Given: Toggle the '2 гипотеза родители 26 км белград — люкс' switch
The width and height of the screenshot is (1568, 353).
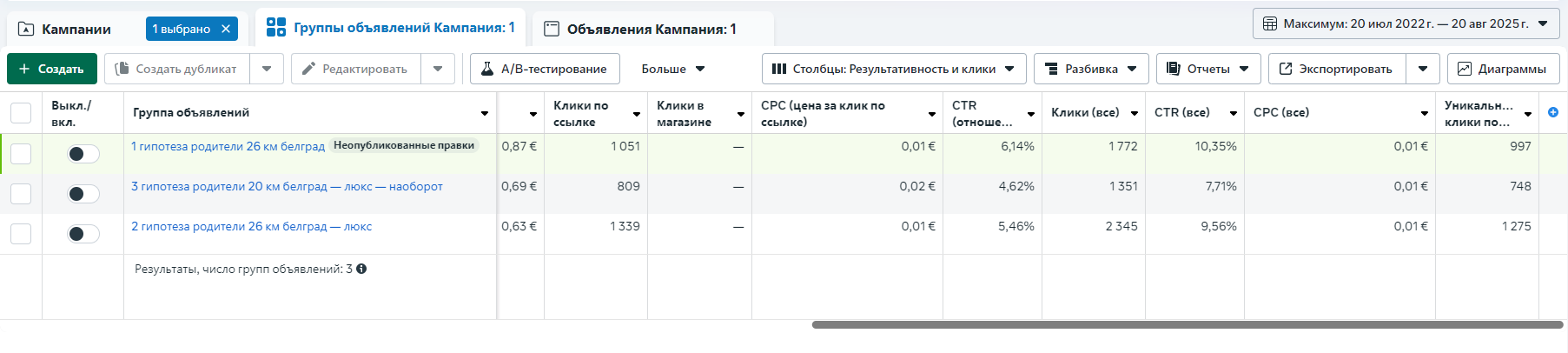Looking at the screenshot, I should pyautogui.click(x=83, y=234).
